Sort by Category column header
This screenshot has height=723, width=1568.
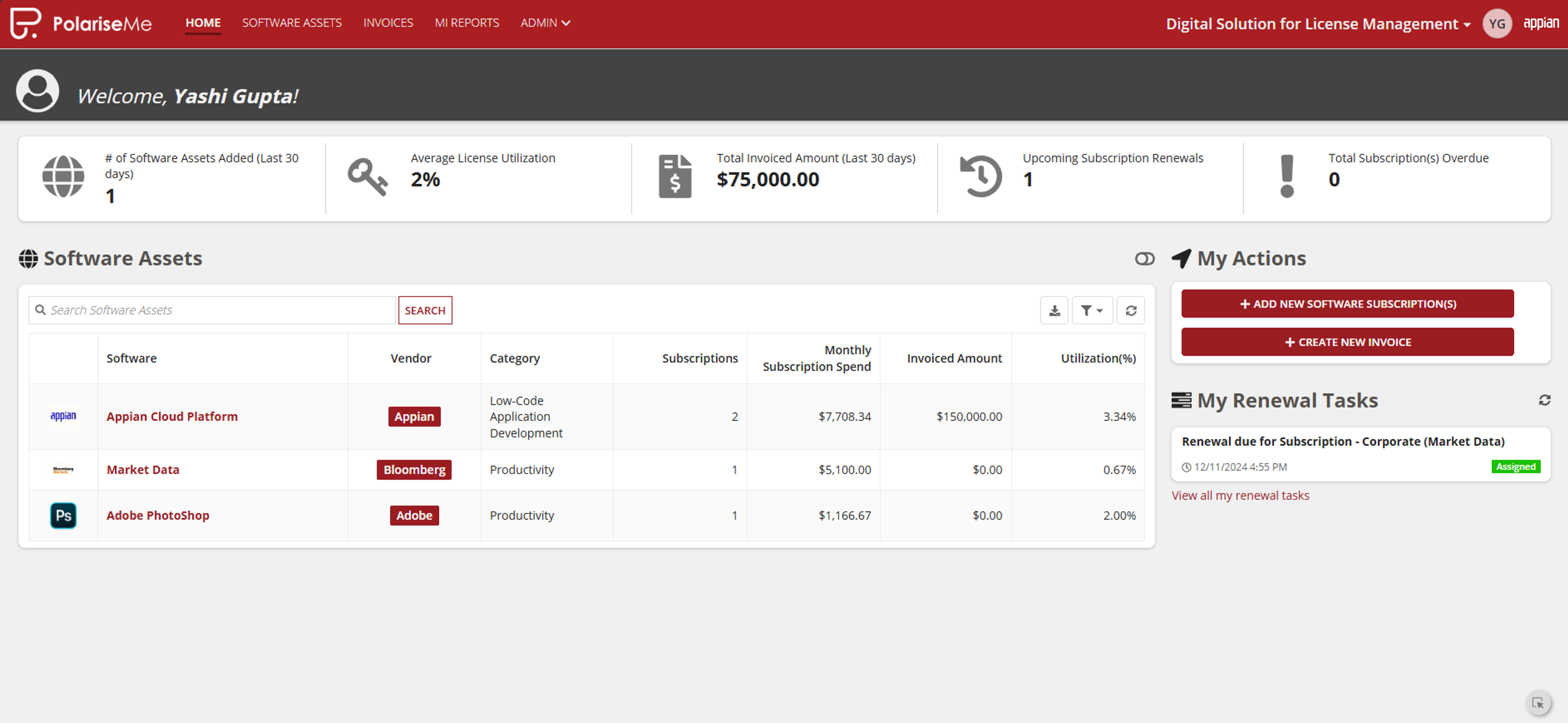[515, 358]
